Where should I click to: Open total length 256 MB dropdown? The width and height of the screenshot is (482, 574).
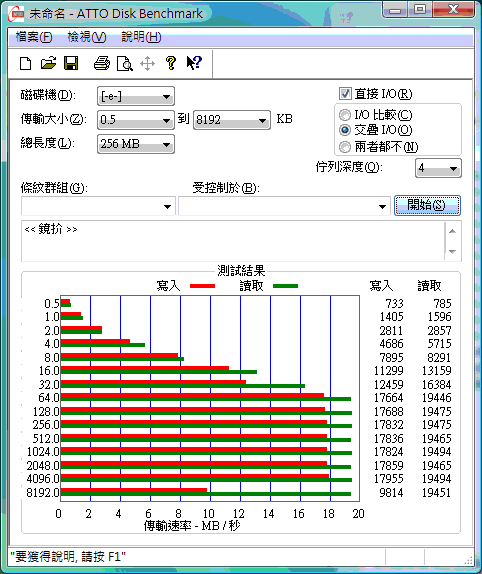point(136,144)
